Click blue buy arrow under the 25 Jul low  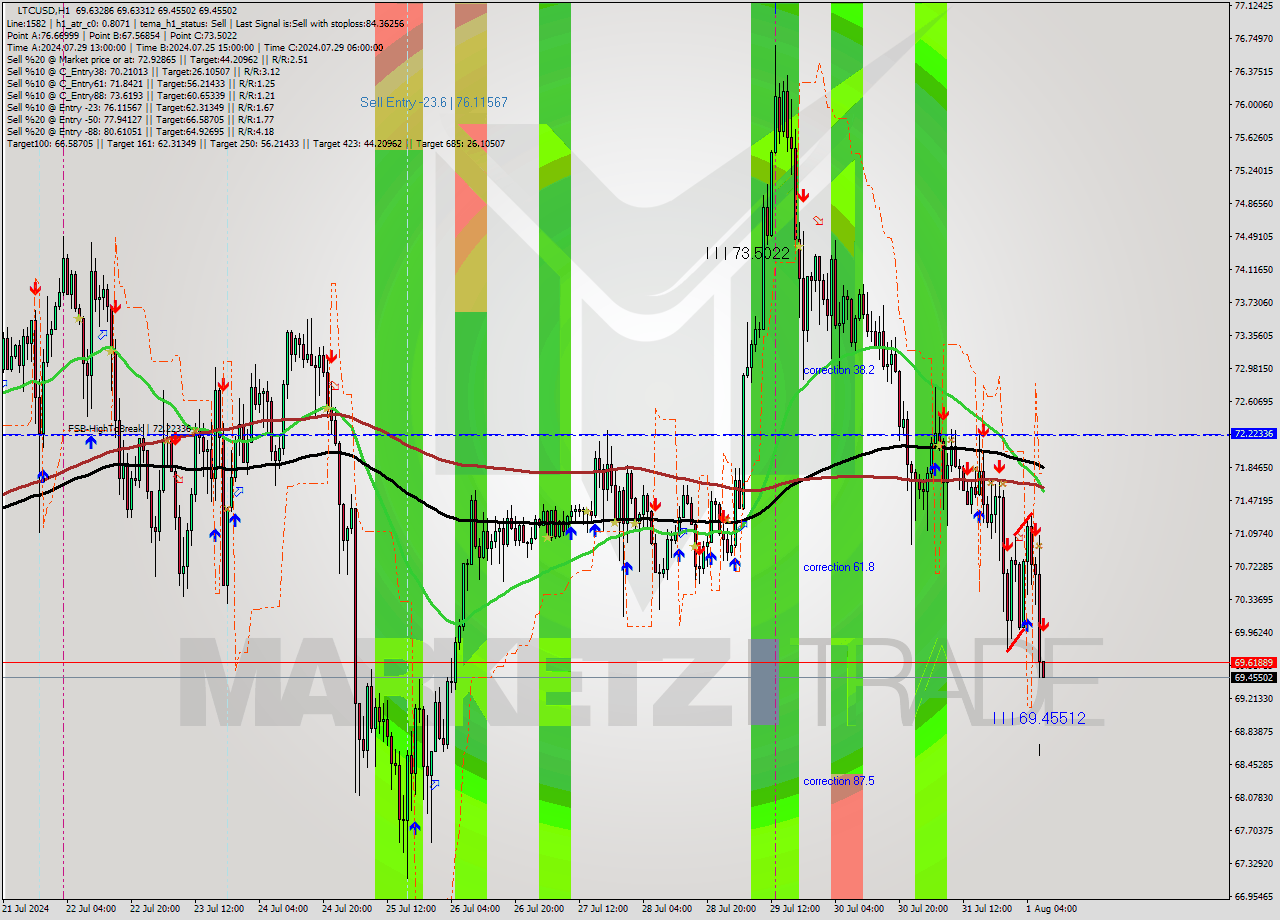[x=414, y=826]
